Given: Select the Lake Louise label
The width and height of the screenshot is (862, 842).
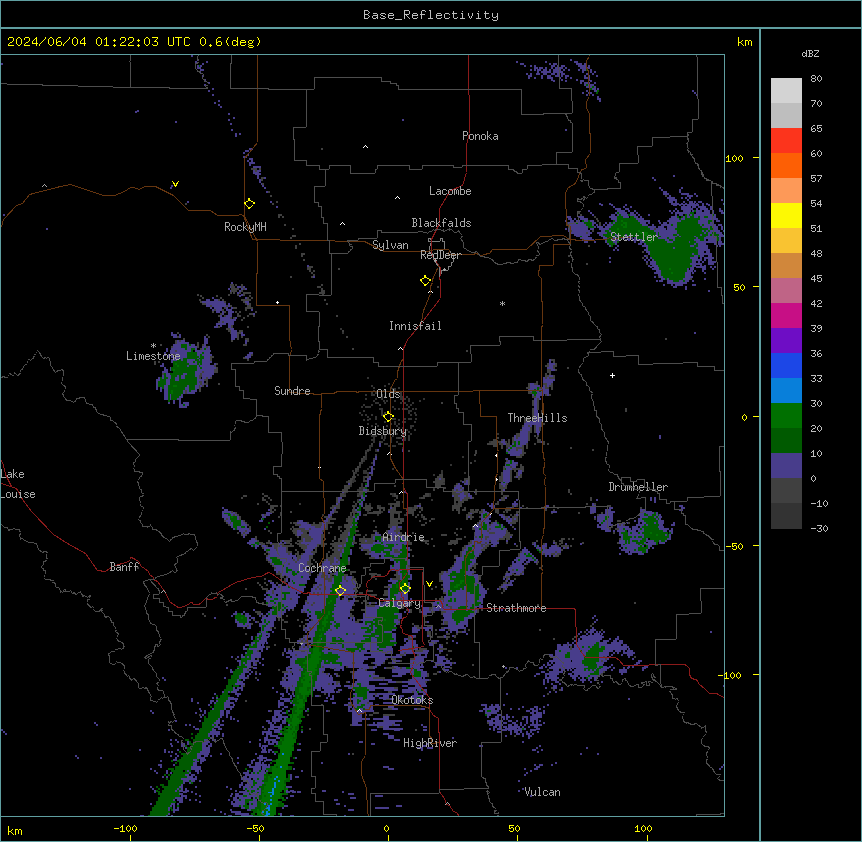Looking at the screenshot, I should (18, 484).
